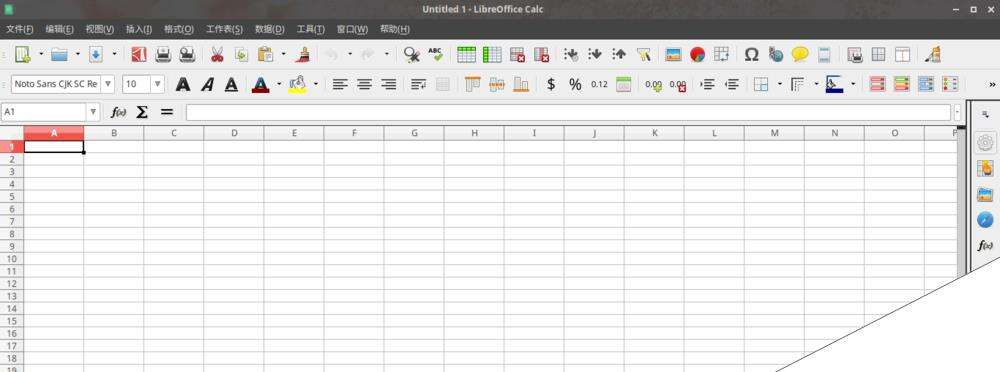Open the paste options dropdown arrow
The width and height of the screenshot is (1000, 372).
[284, 55]
